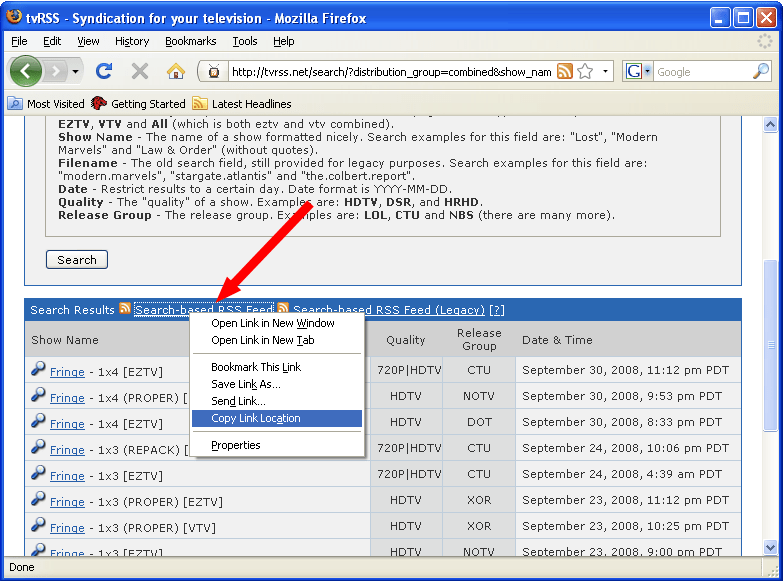Click page scrollbar down arrow
Screen dimensions: 783x581
(x=771, y=548)
